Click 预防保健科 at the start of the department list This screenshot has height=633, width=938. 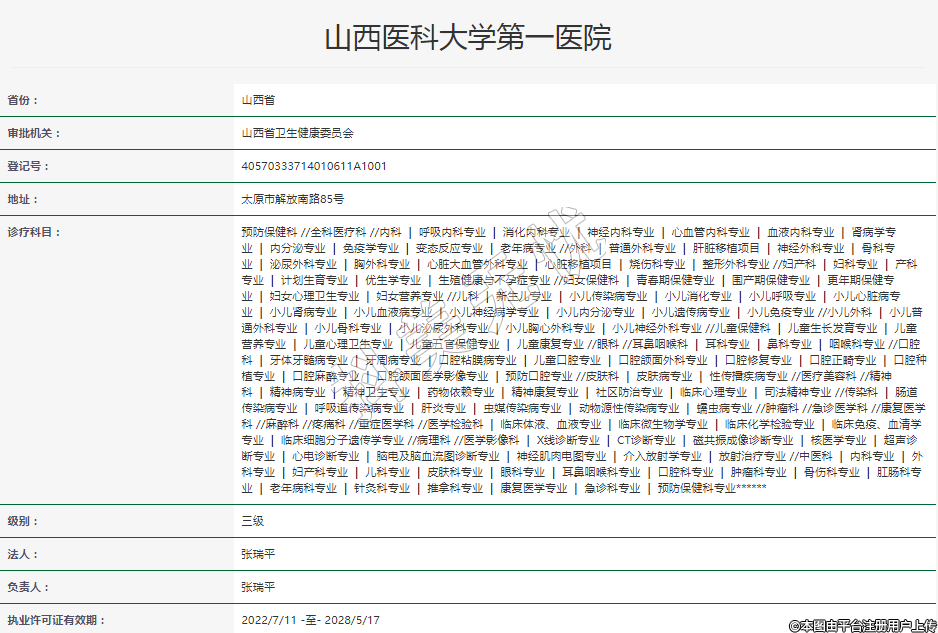[x=269, y=232]
